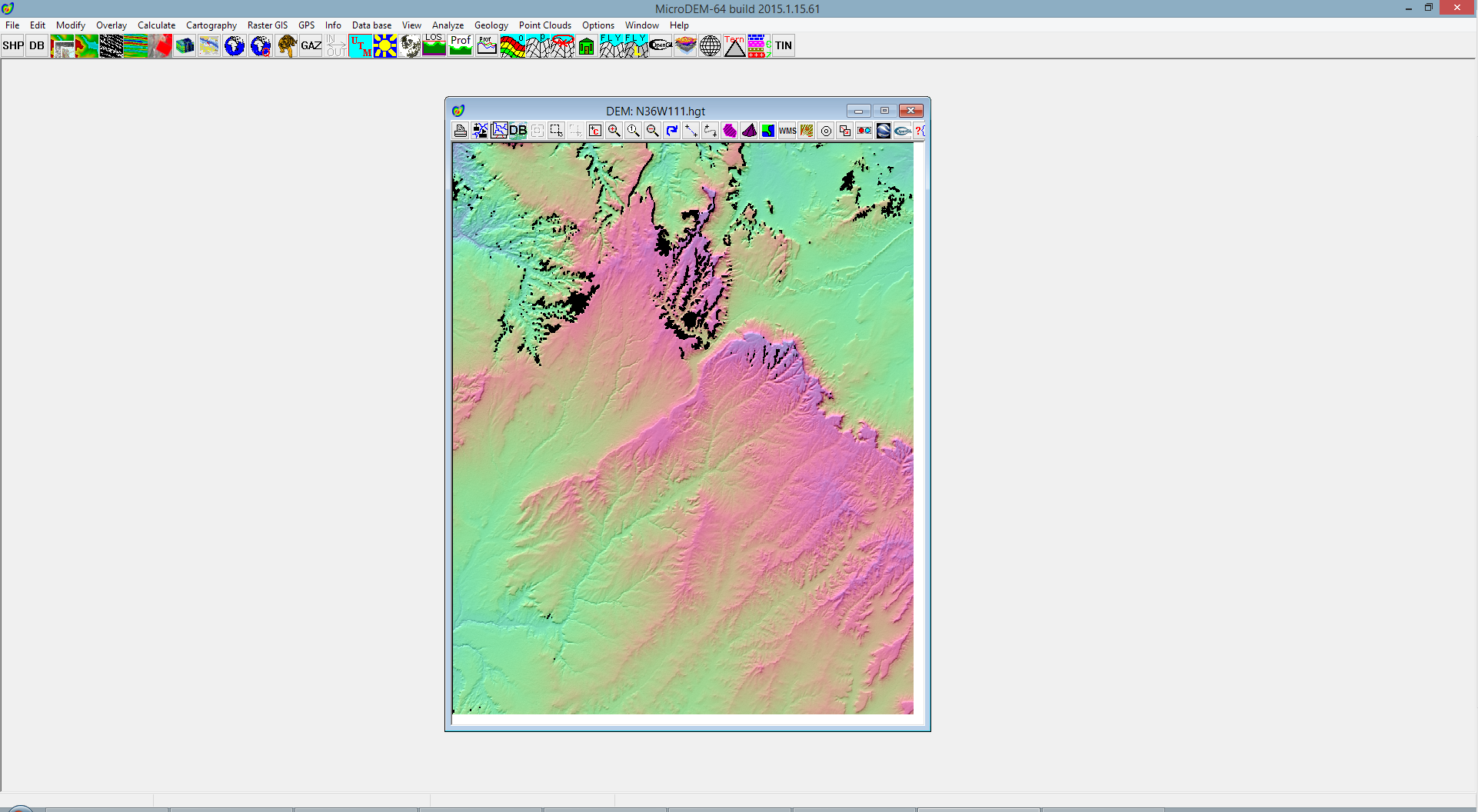Click the blue redraw arrow icon
The width and height of the screenshot is (1478, 812).
click(671, 131)
